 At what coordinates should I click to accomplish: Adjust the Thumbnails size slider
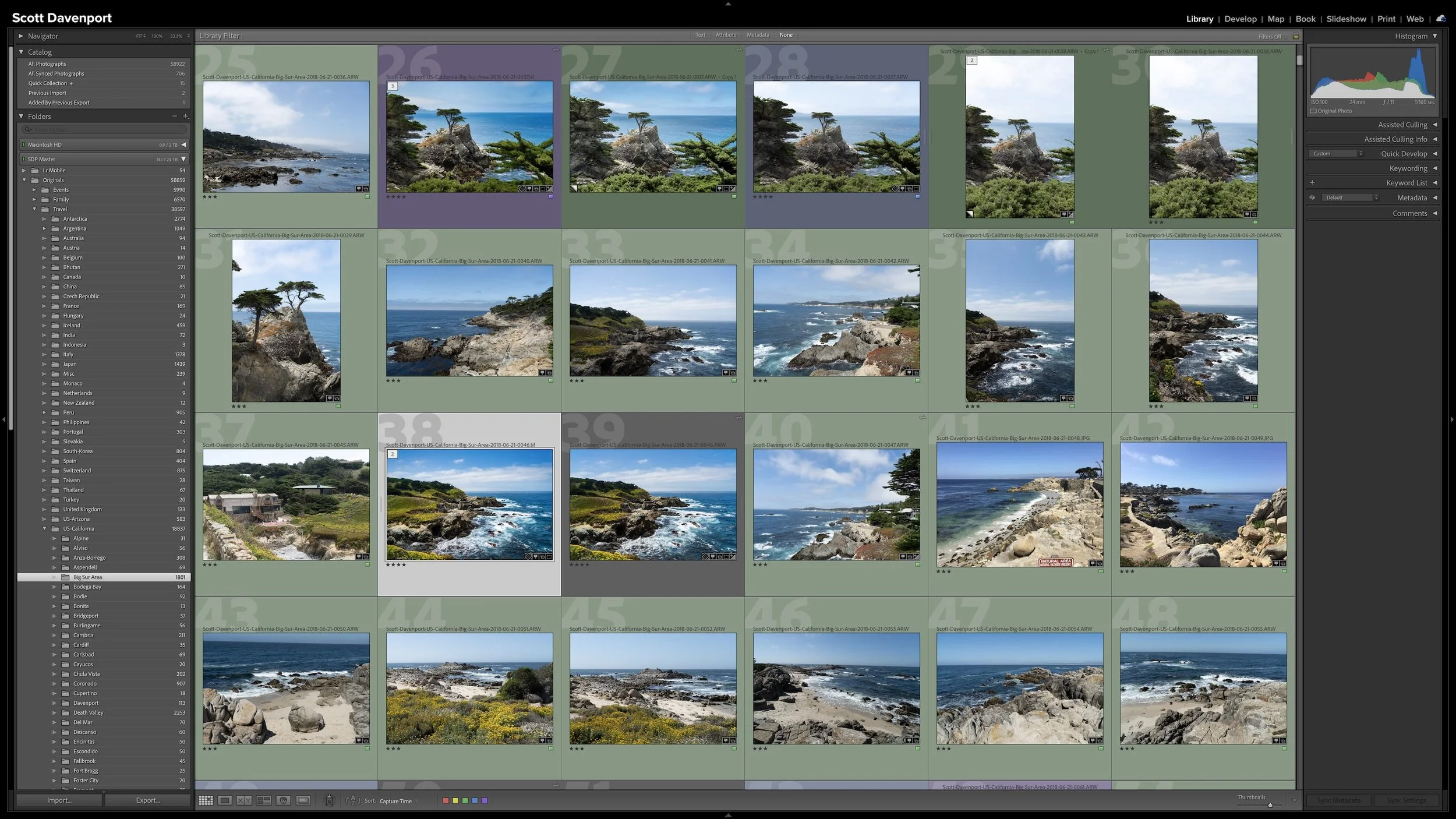coord(1270,805)
